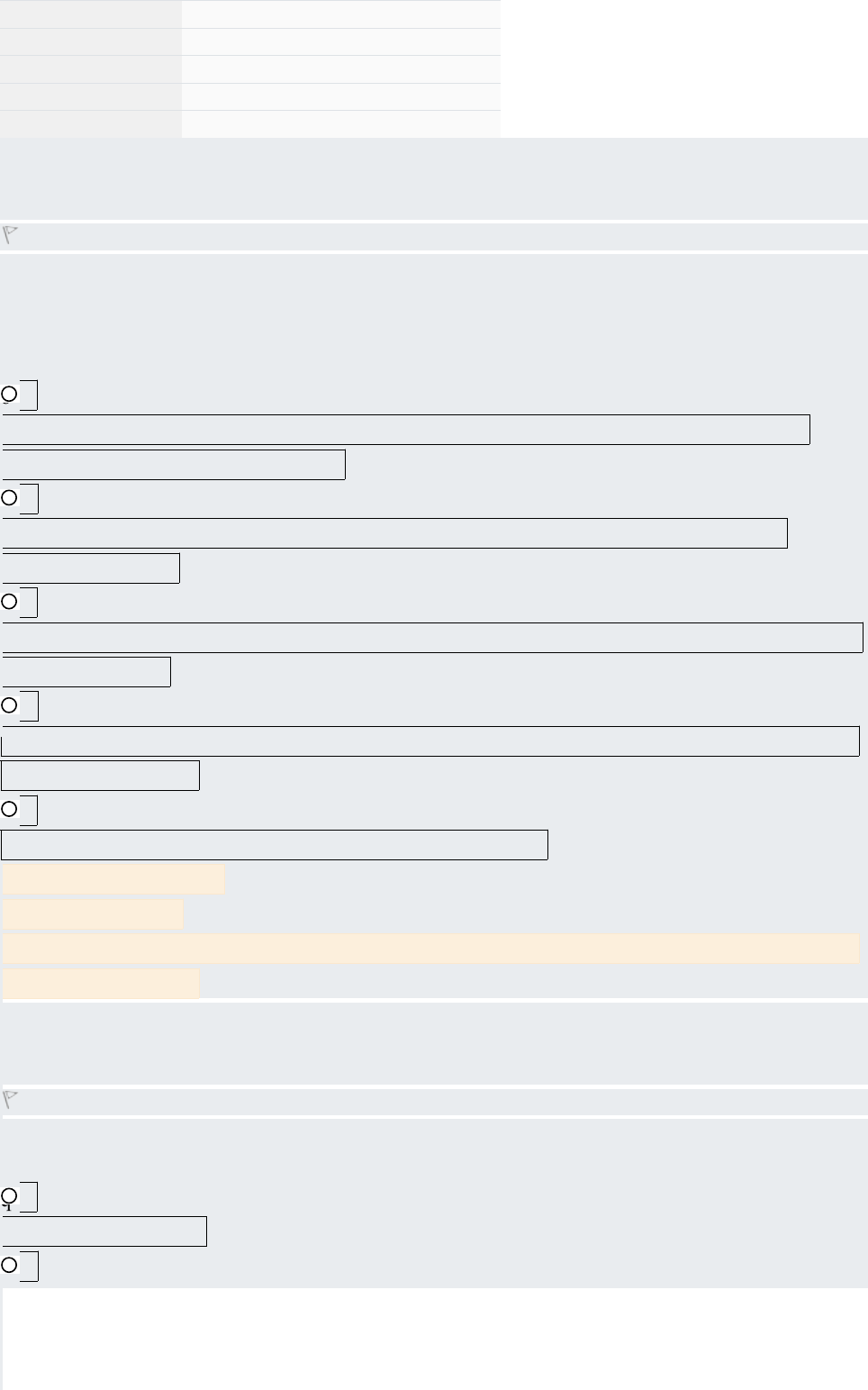Click the last peach-highlighted feedback line
This screenshot has height=1390, width=868.
click(x=101, y=984)
